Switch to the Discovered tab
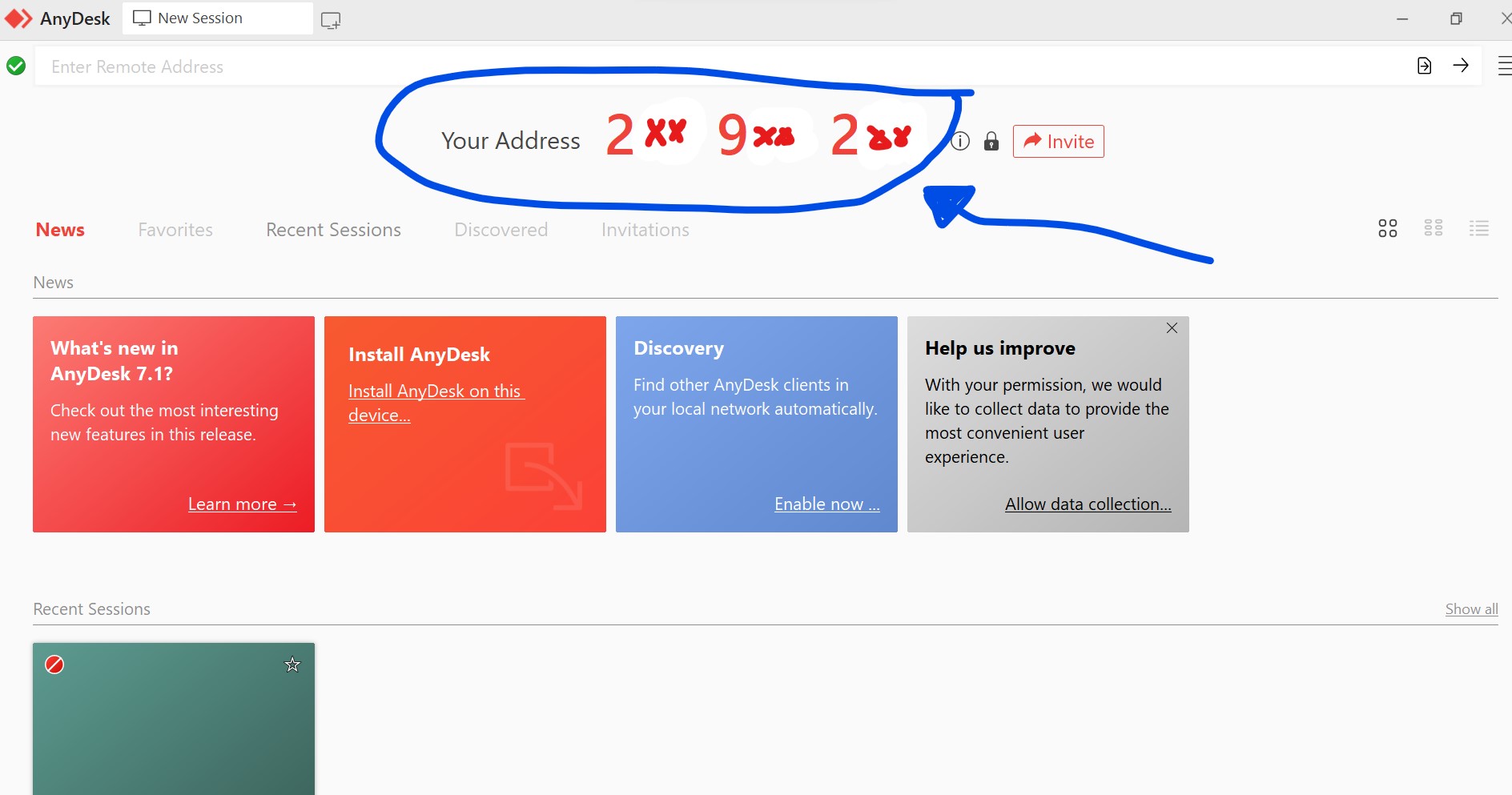 (x=501, y=230)
